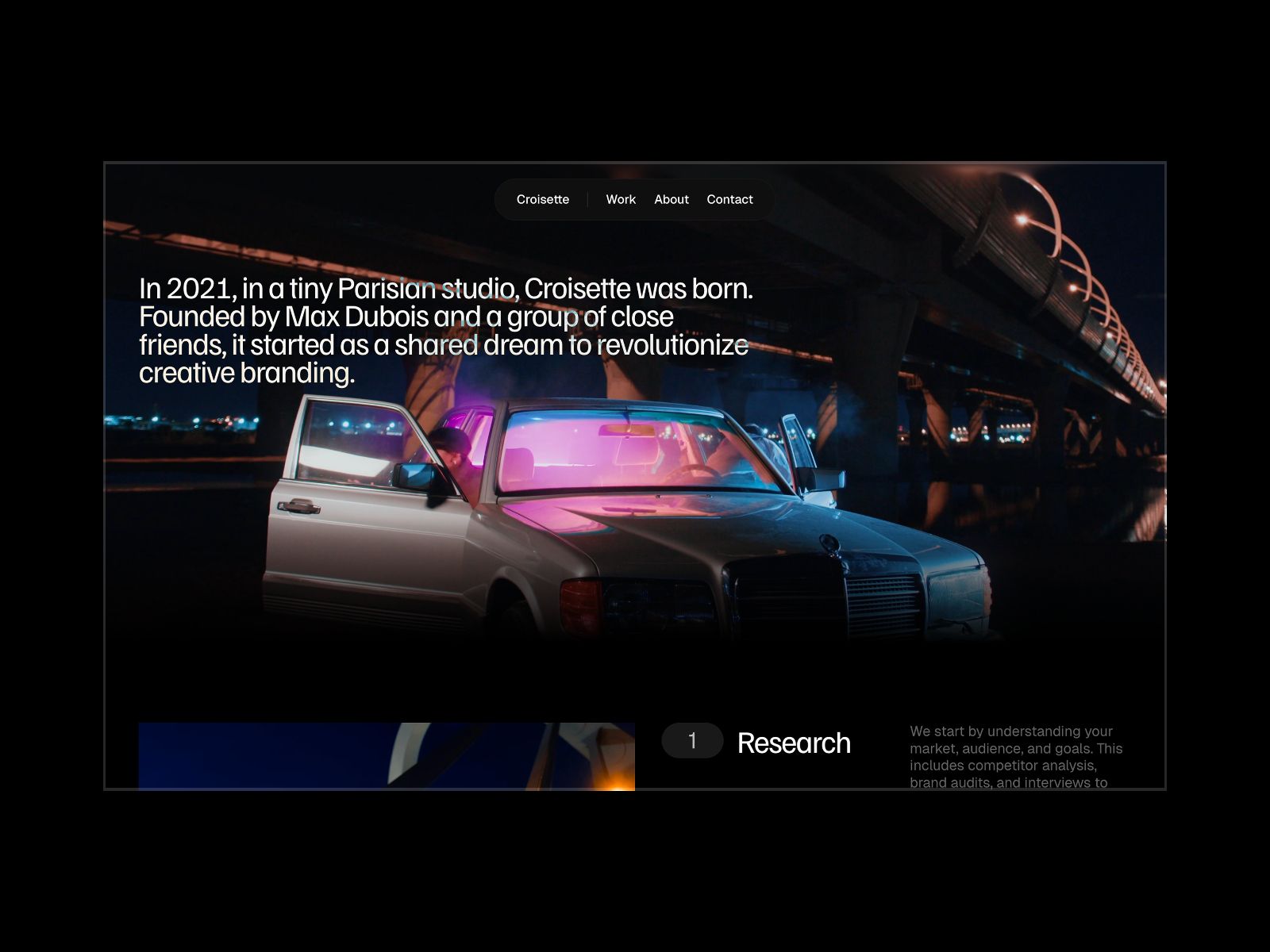Open the Contact nav link

coord(729,199)
